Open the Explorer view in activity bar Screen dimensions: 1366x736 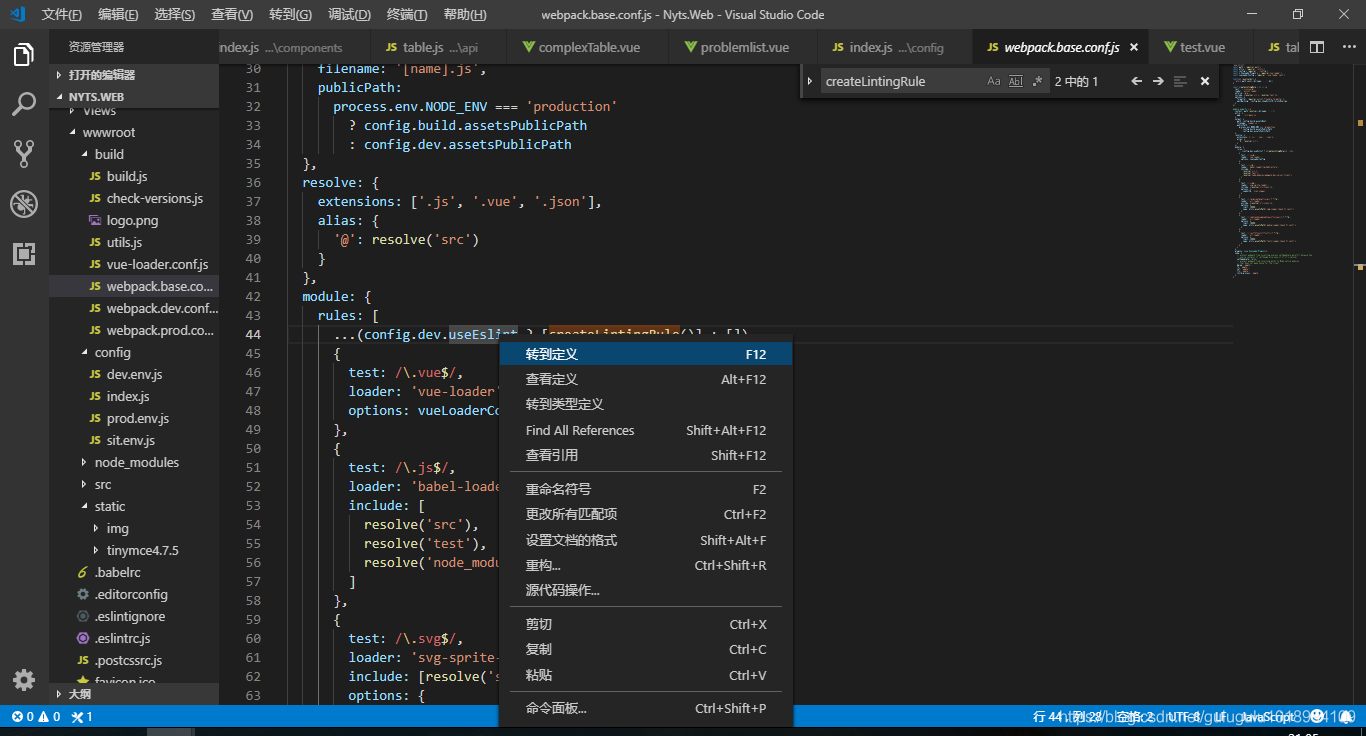[24, 56]
